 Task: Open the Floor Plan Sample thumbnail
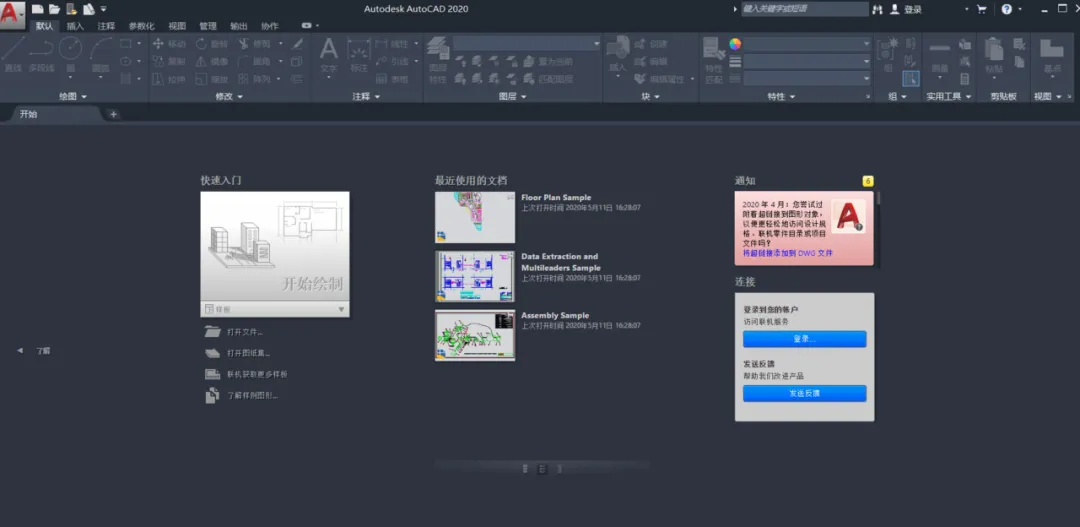[x=475, y=218]
